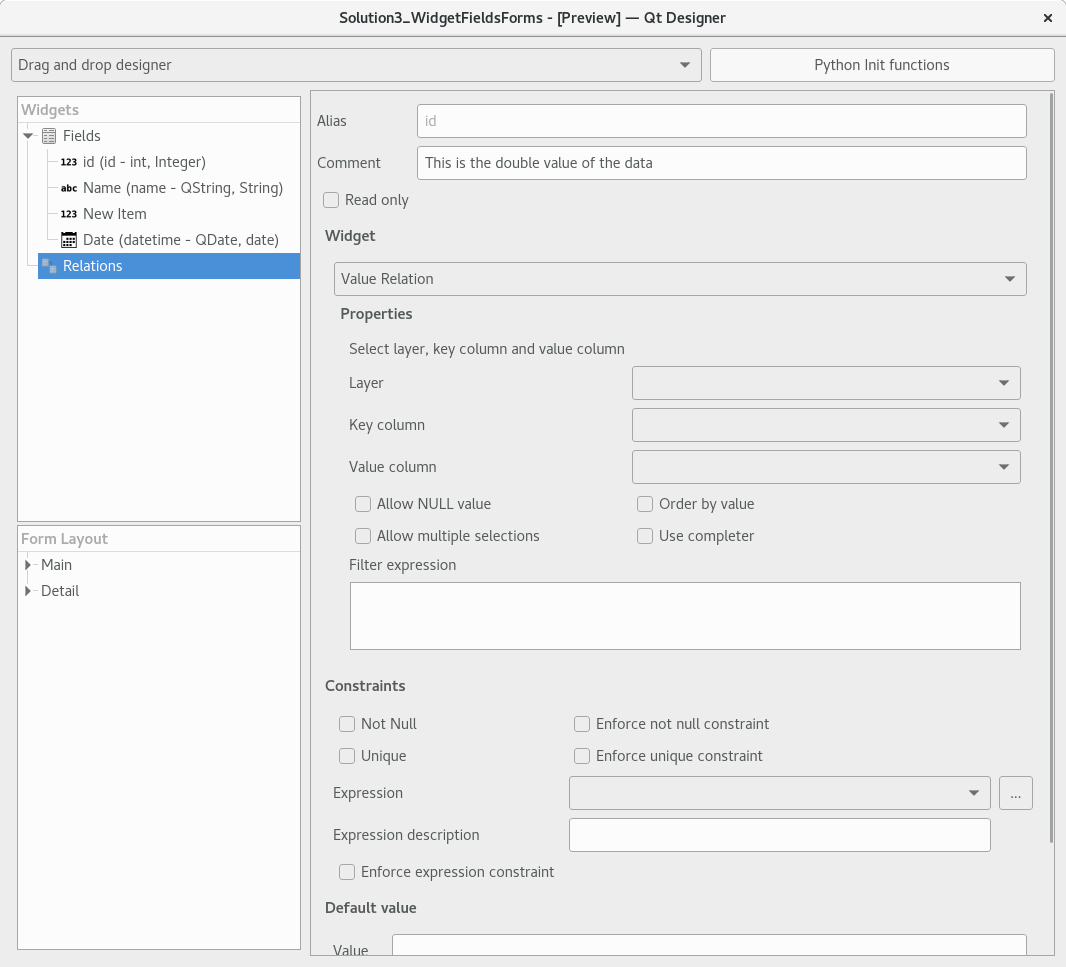Viewport: 1066px width, 967px height.
Task: Enable the Read only checkbox
Action: 330,200
